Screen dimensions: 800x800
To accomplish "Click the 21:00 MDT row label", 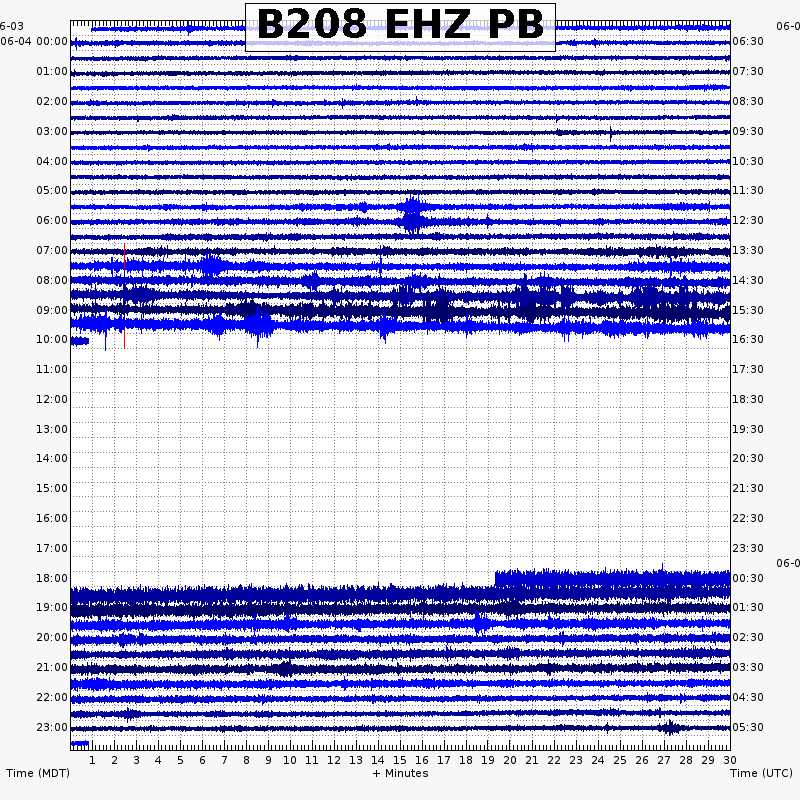I will [x=52, y=667].
